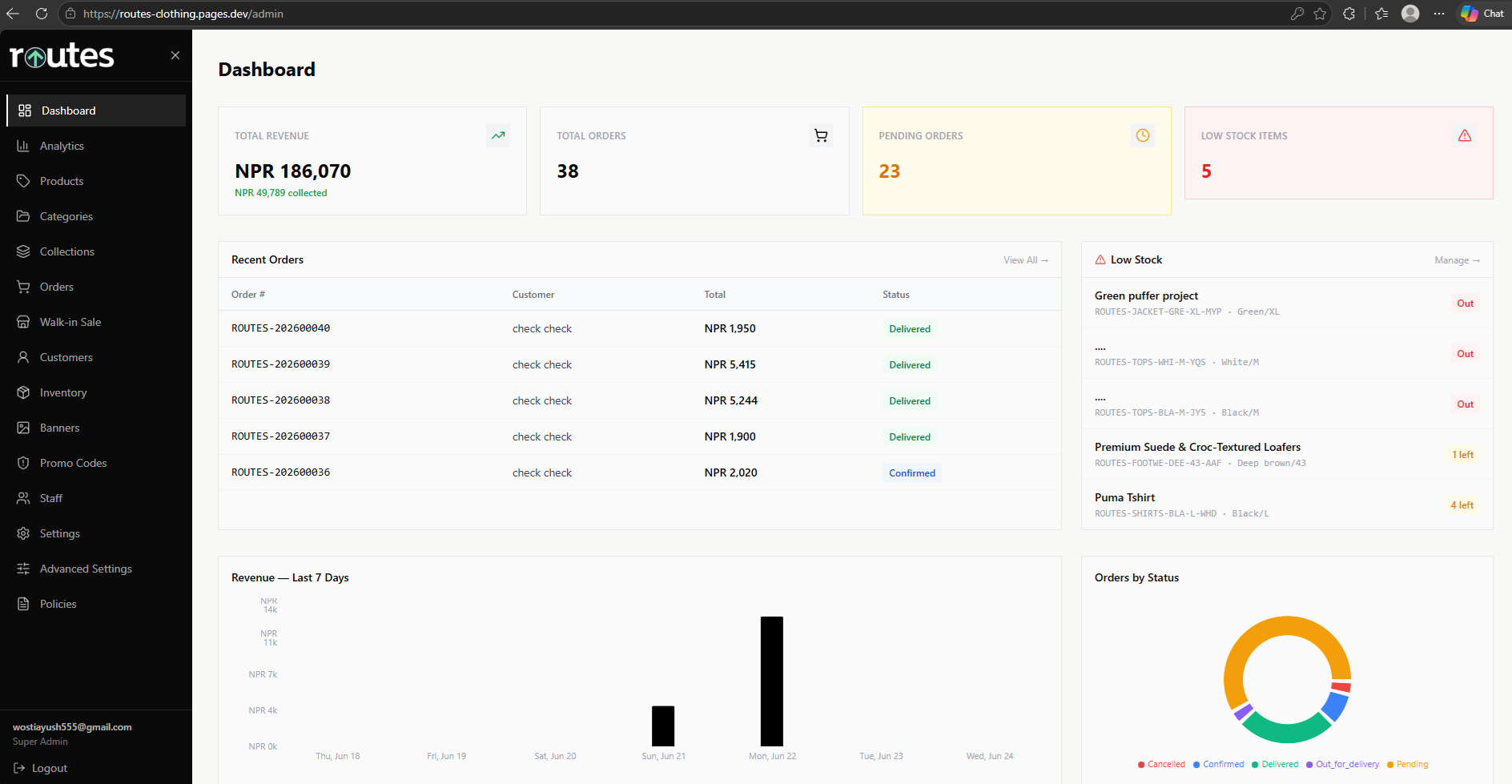This screenshot has height=784, width=1512.
Task: Open the Dashboard menu item
Action: click(x=96, y=111)
